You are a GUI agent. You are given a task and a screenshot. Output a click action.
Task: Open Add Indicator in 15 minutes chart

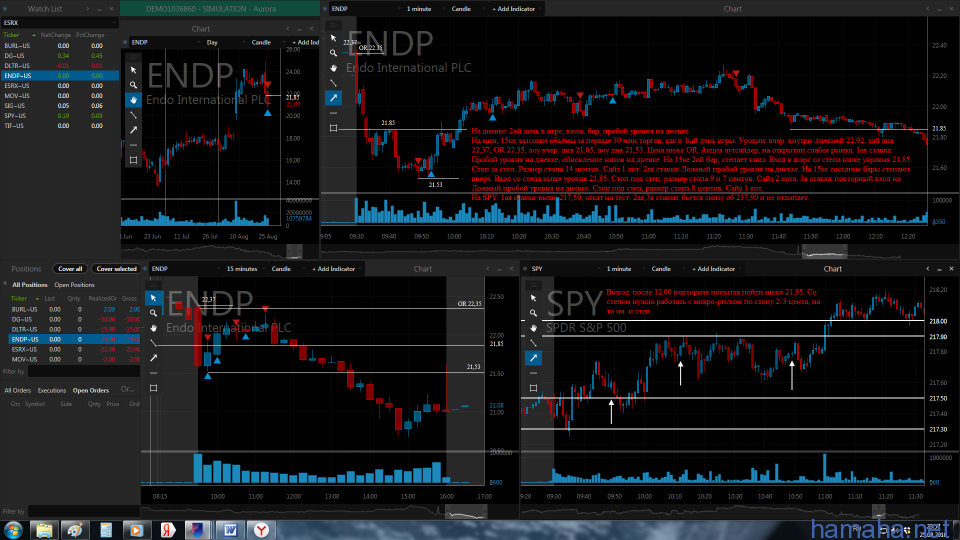335,269
